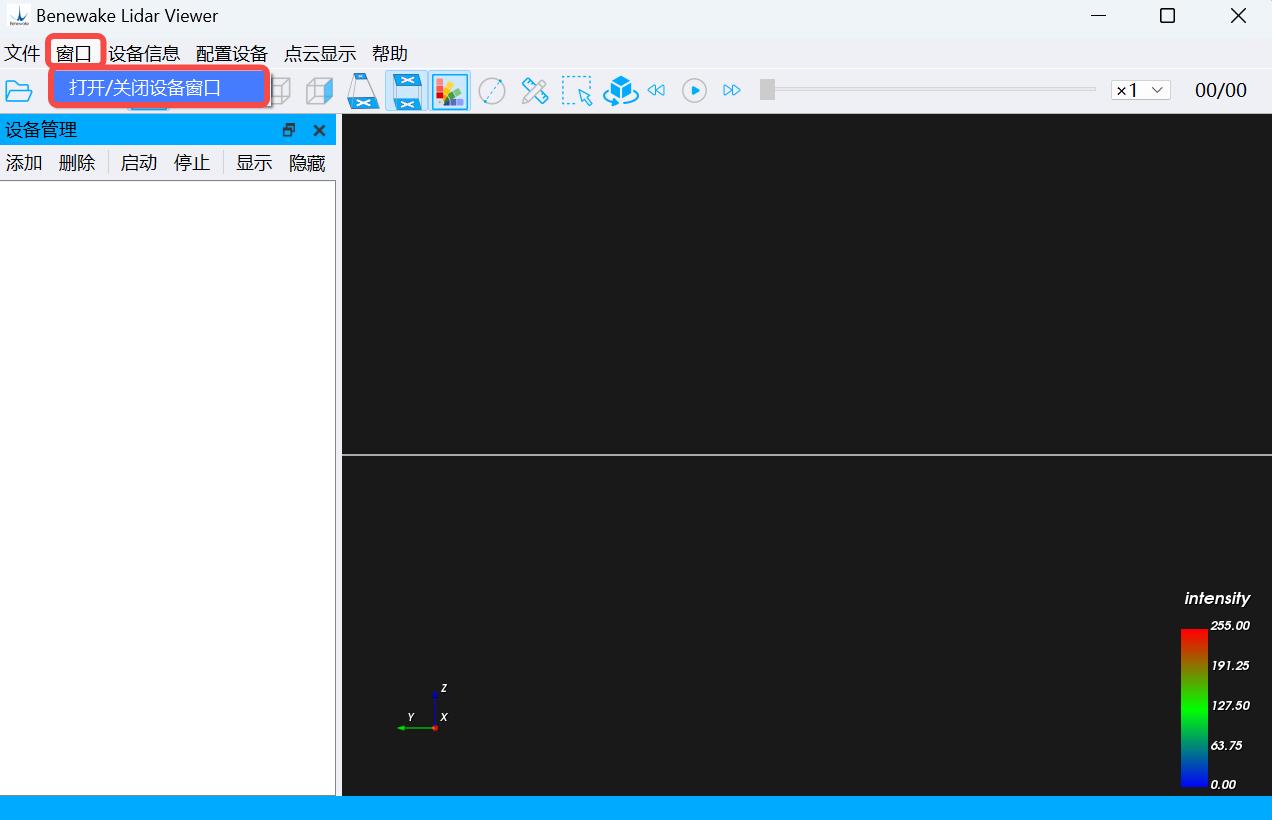Close the 窗口 menu

[x=74, y=54]
